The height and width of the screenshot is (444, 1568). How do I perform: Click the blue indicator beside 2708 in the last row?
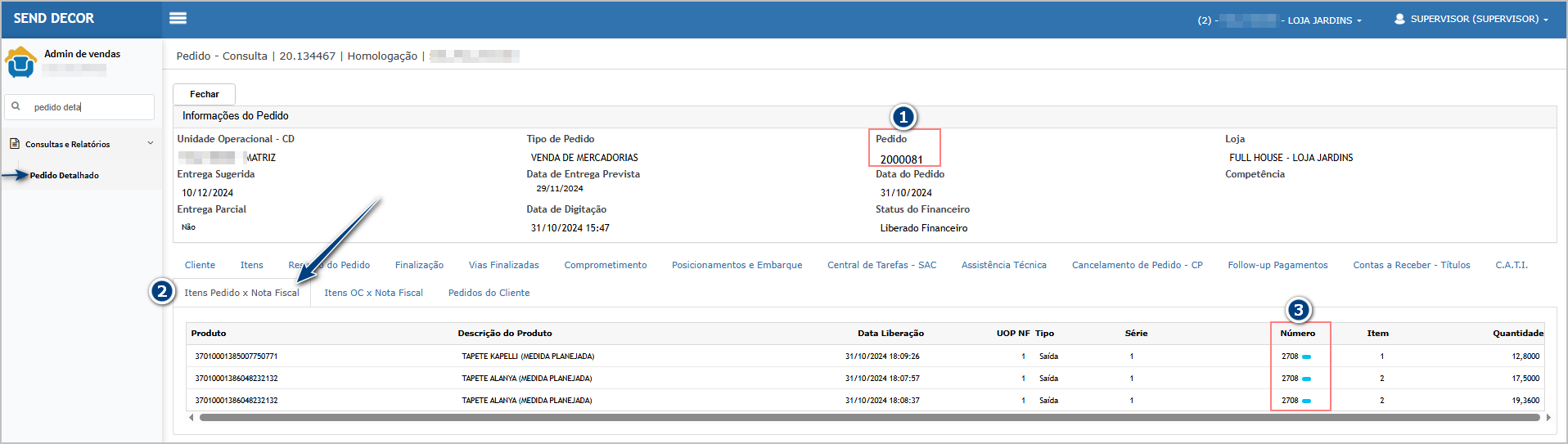click(1307, 401)
